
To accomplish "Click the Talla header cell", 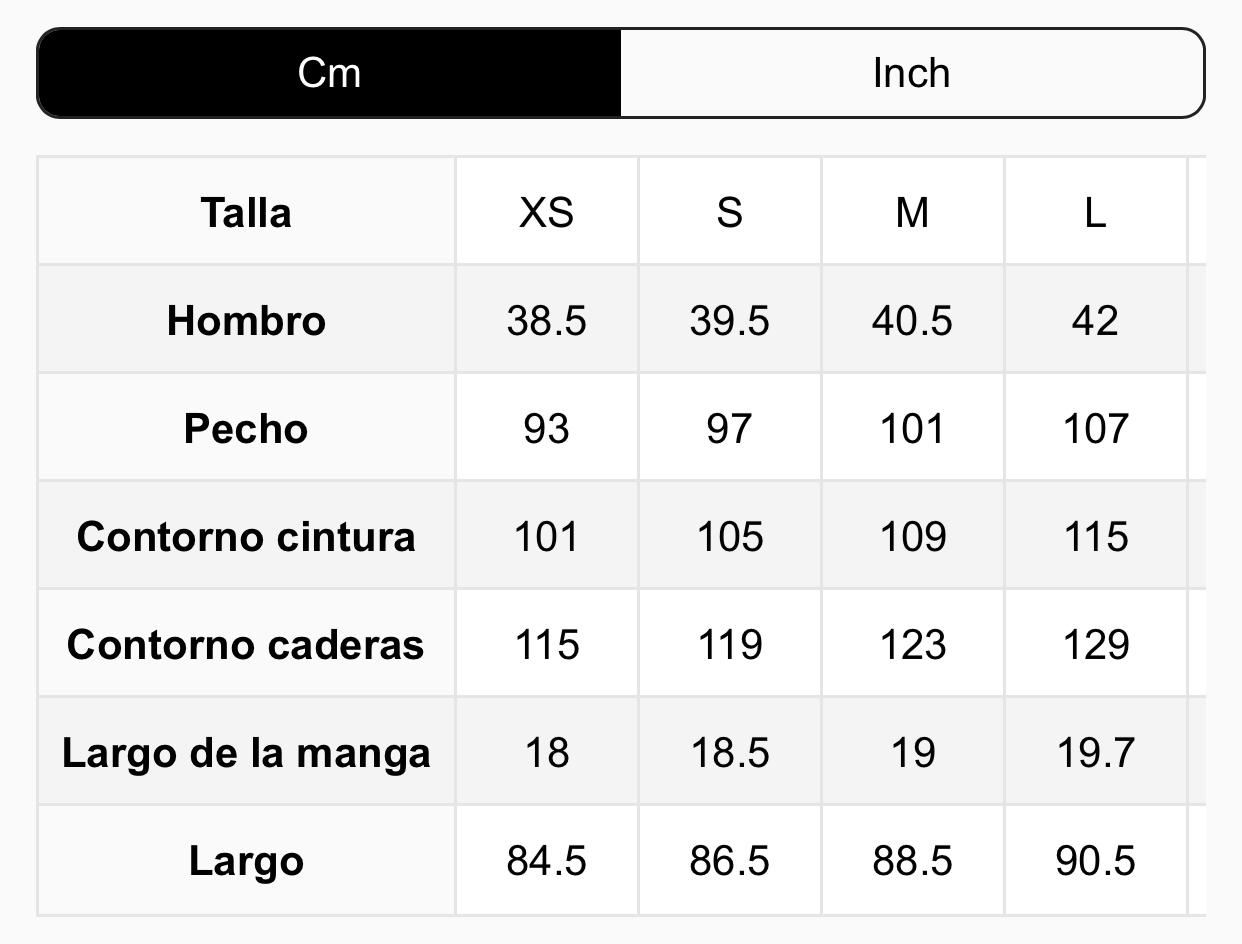I will (246, 212).
